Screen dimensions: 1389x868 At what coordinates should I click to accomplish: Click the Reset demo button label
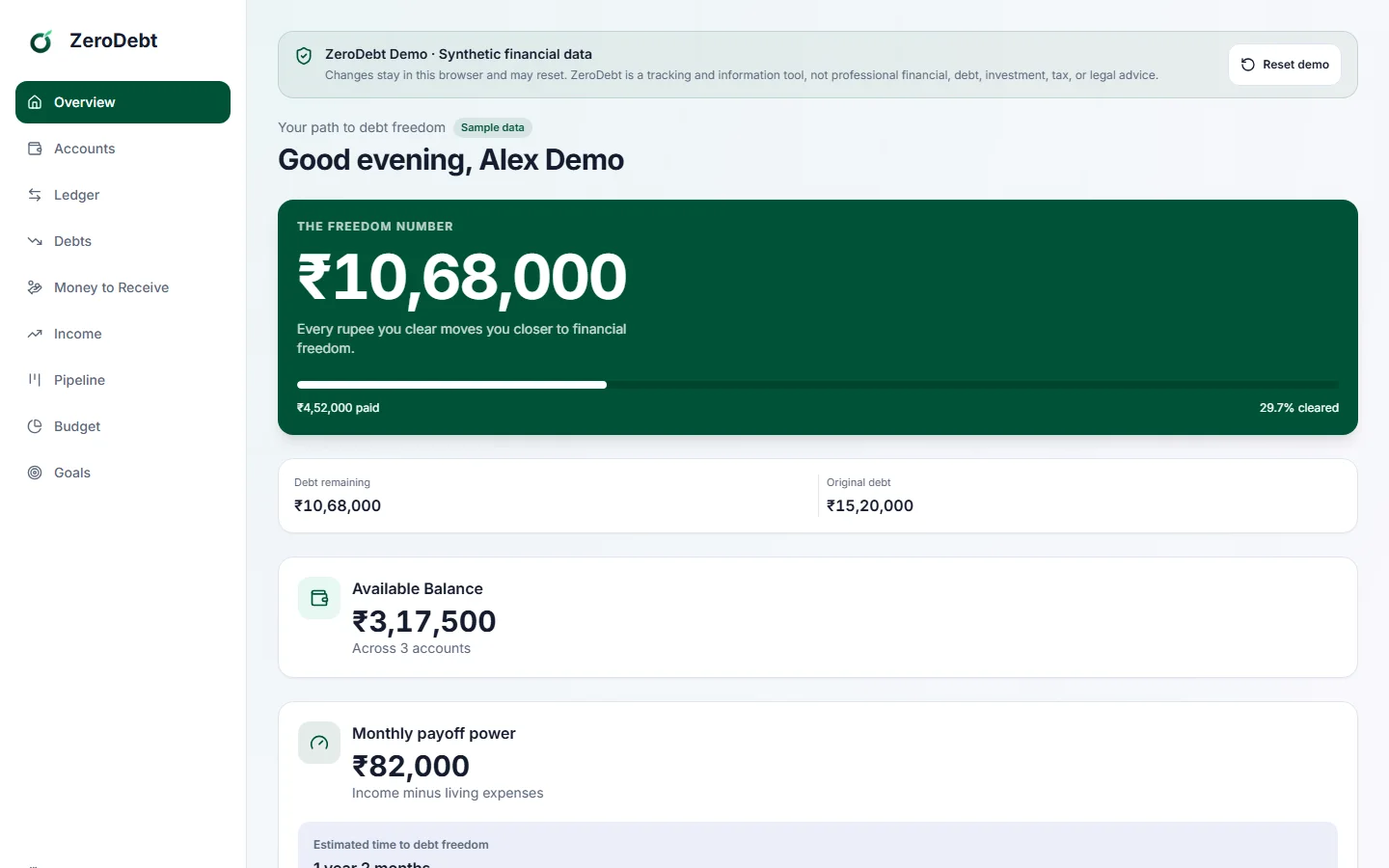(1295, 65)
